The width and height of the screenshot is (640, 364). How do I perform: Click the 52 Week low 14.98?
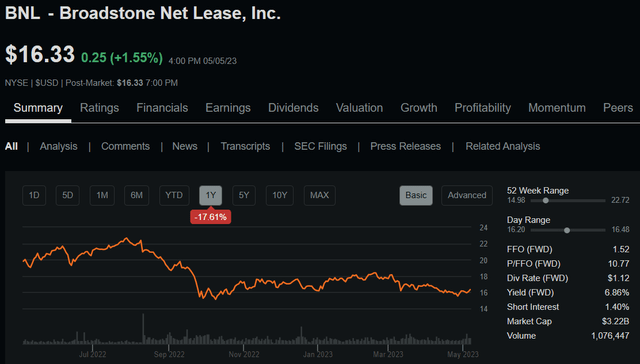(516, 200)
